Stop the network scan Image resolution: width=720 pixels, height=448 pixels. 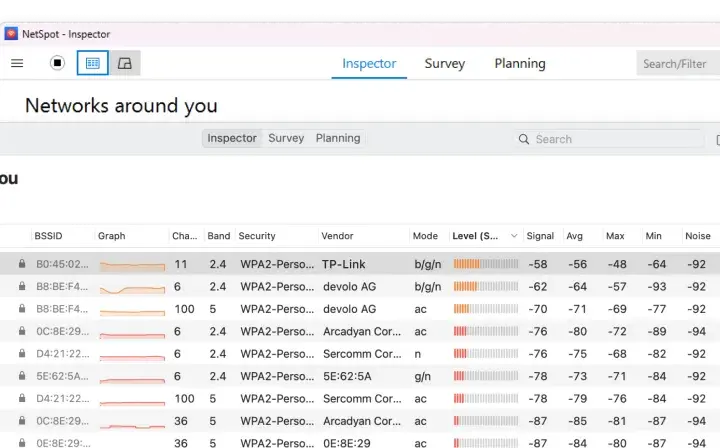[x=57, y=63]
